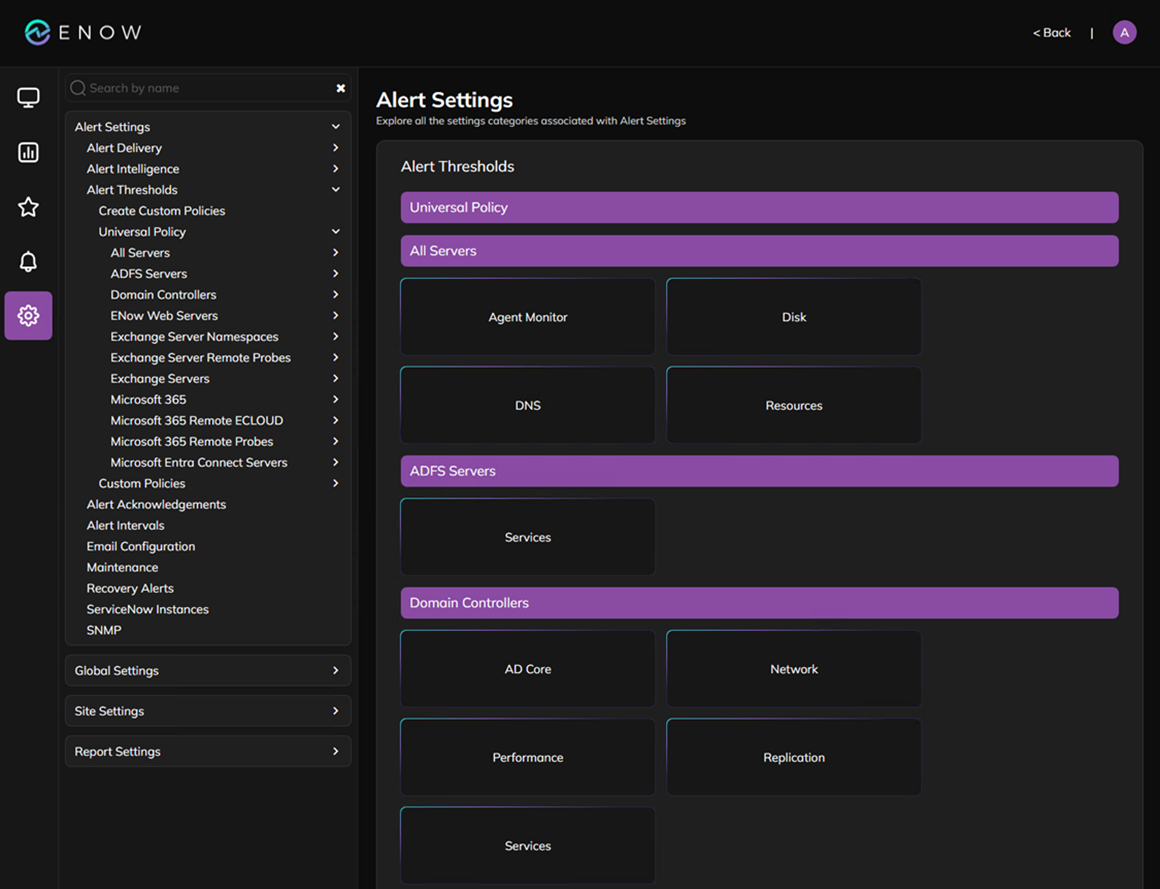
Task: Click the ENow logo
Action: pyautogui.click(x=83, y=33)
